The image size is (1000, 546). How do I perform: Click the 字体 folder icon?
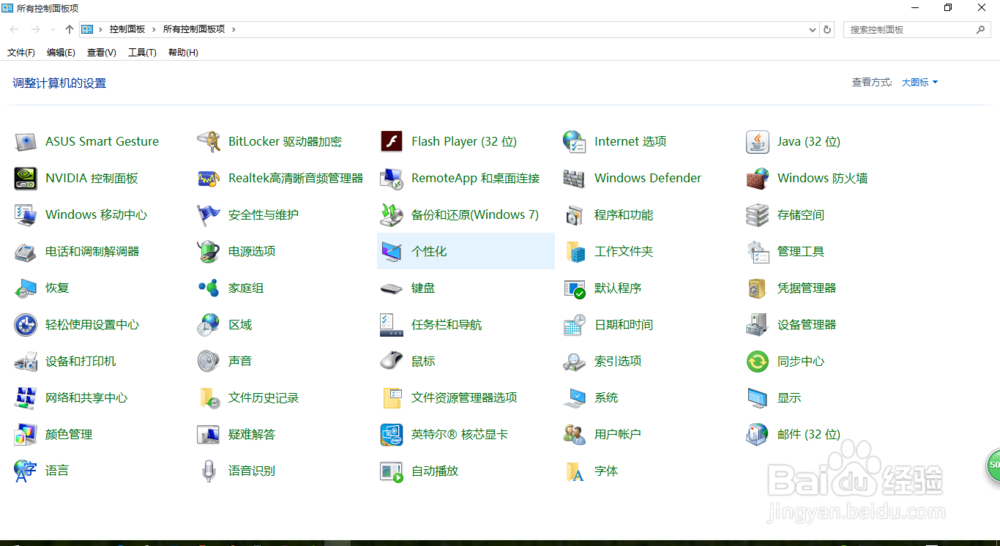574,471
